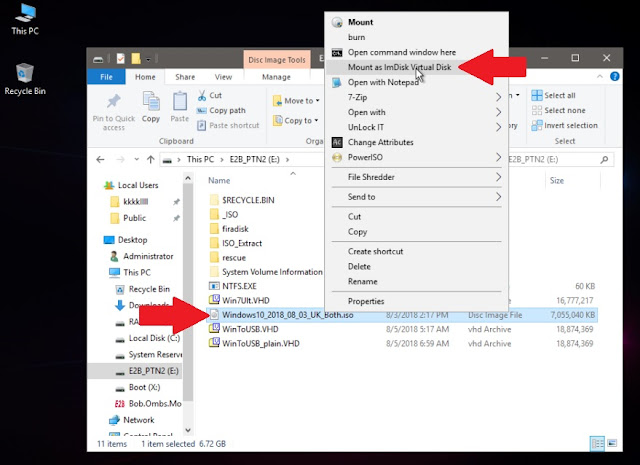Click Boot (X:) in navigation pane
The height and width of the screenshot is (465, 640).
(138, 387)
